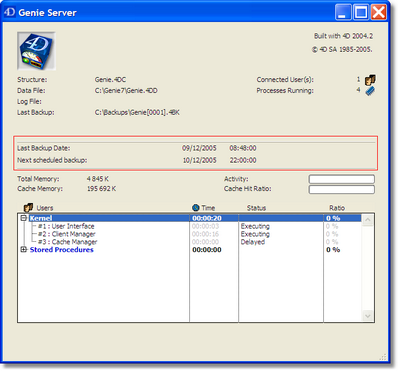The width and height of the screenshot is (398, 371).
Task: Click Cache Memory value 195 692 K
Action: 101,189
